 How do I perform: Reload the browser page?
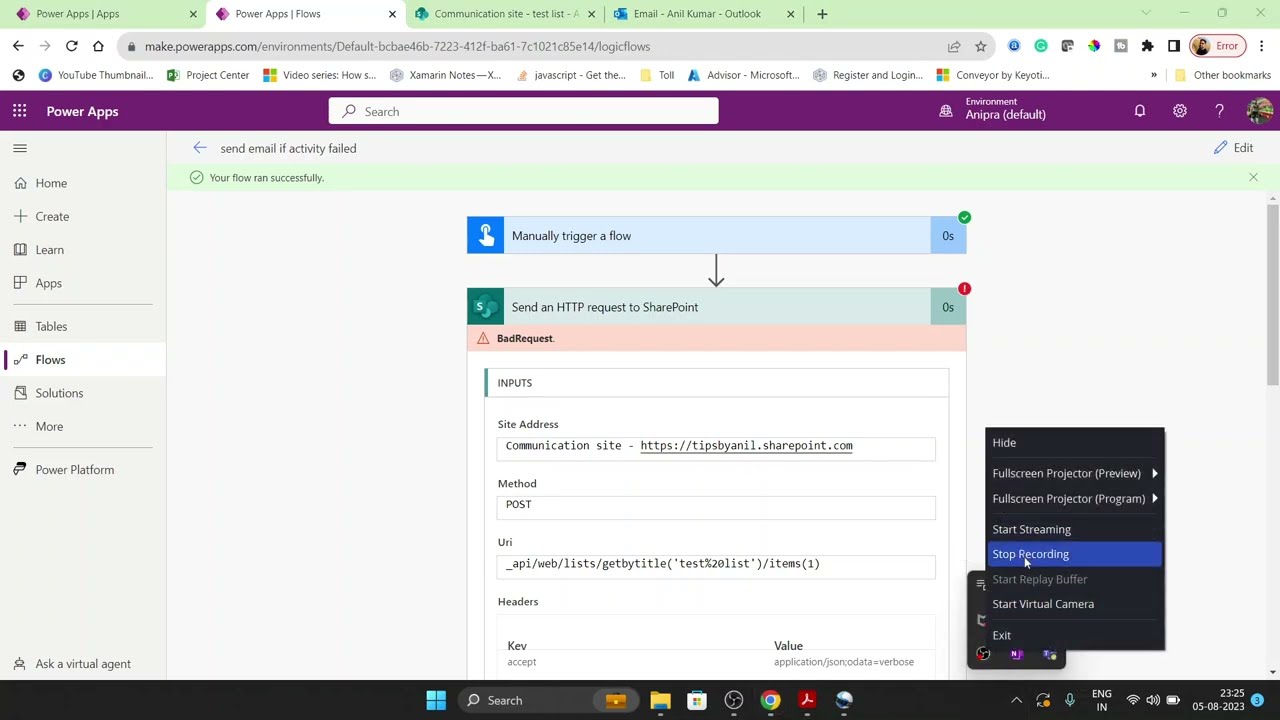[71, 46]
